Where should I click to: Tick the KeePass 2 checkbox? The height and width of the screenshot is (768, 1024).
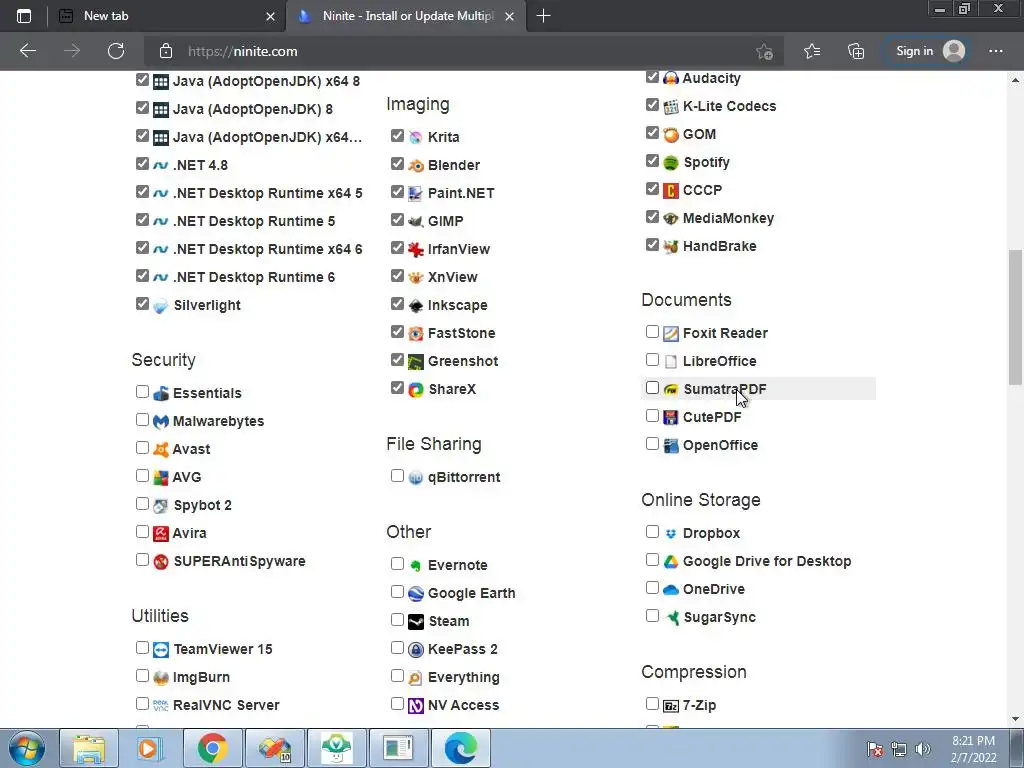(x=397, y=648)
